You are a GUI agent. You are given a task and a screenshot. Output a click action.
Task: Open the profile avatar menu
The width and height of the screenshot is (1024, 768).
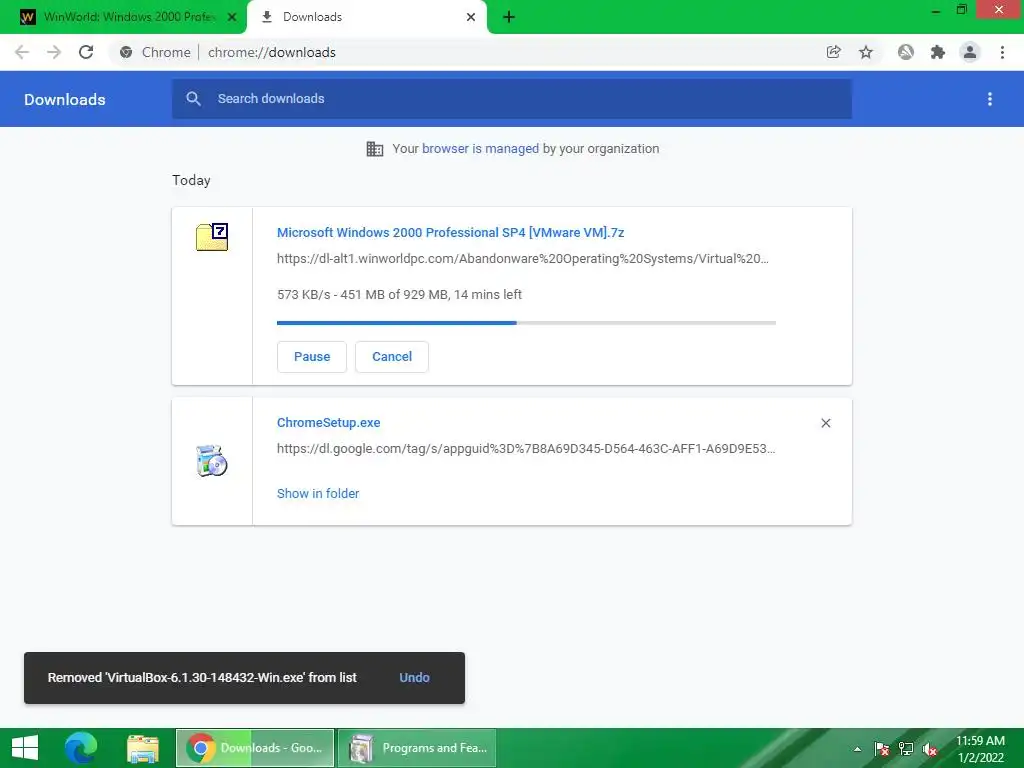click(x=970, y=52)
